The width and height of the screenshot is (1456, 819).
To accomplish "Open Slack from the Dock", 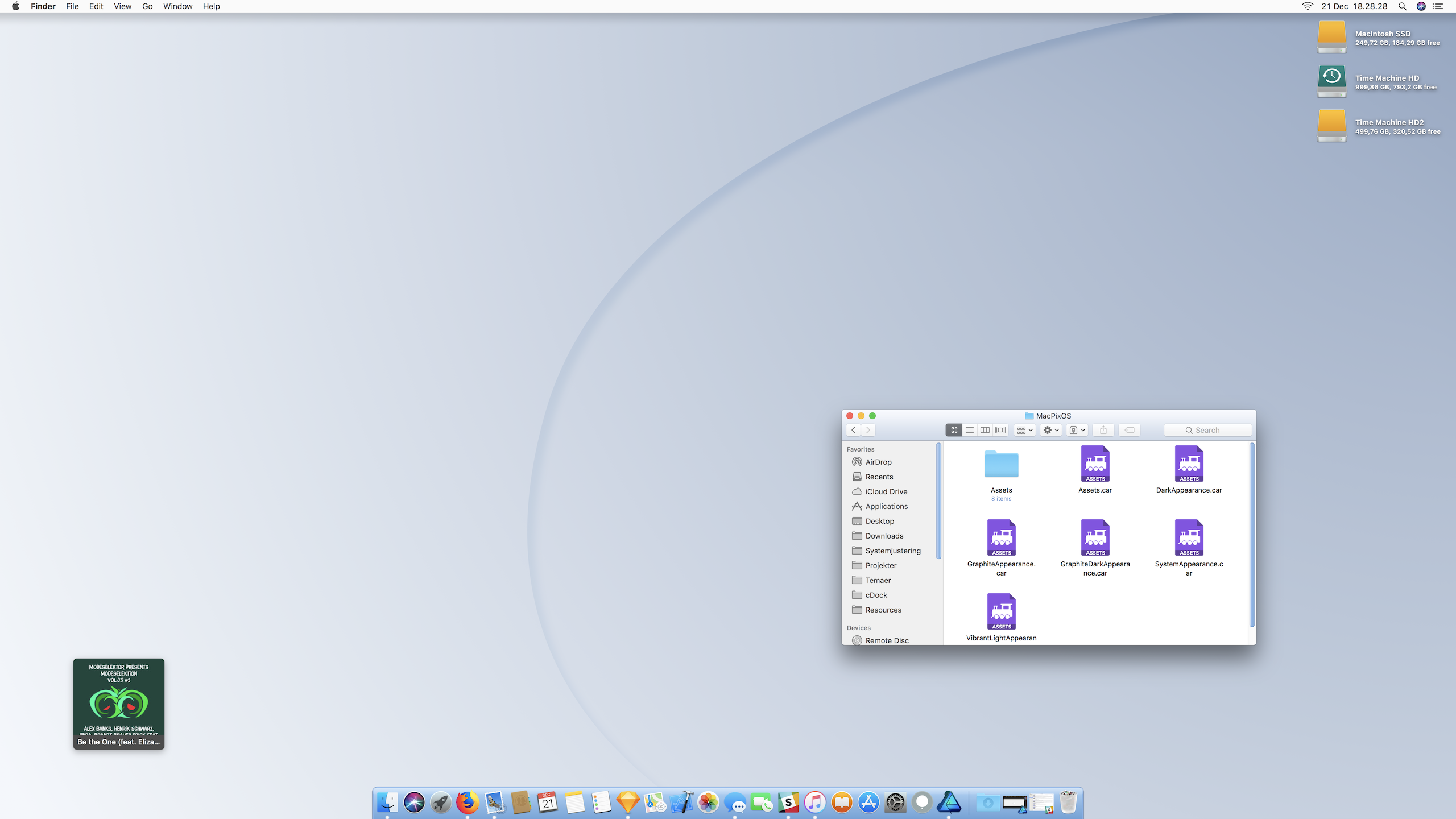I will click(788, 803).
